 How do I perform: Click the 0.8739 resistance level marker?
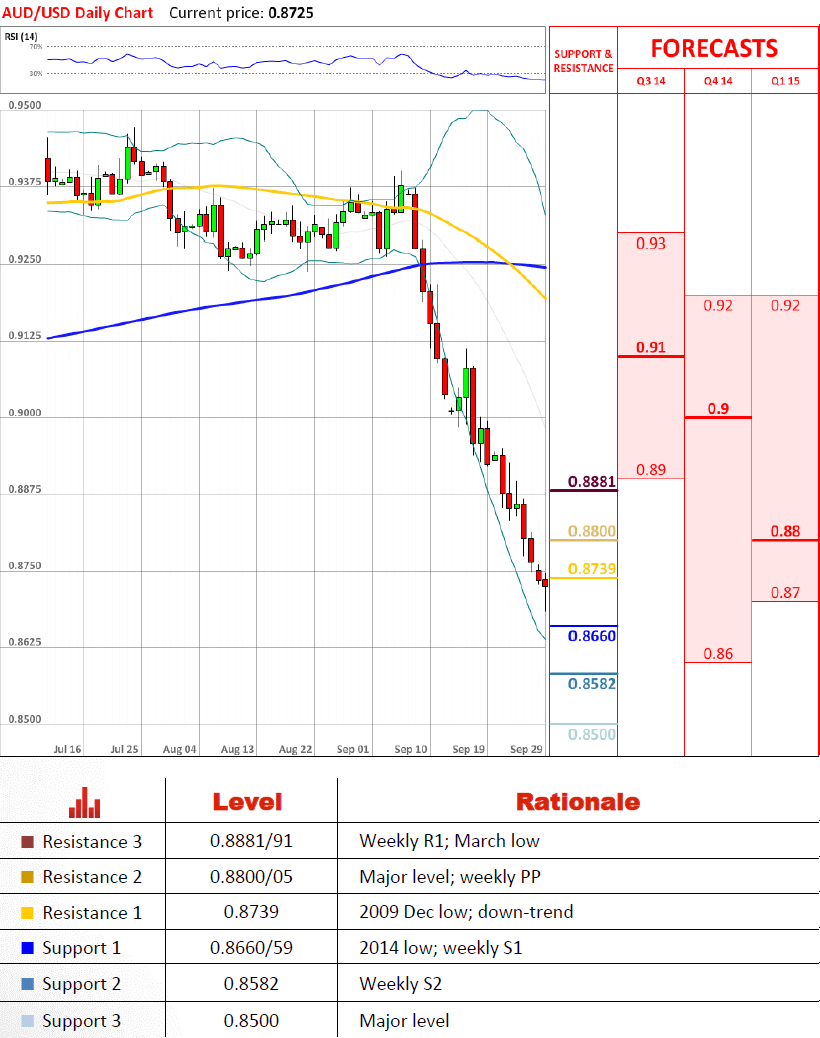(592, 569)
